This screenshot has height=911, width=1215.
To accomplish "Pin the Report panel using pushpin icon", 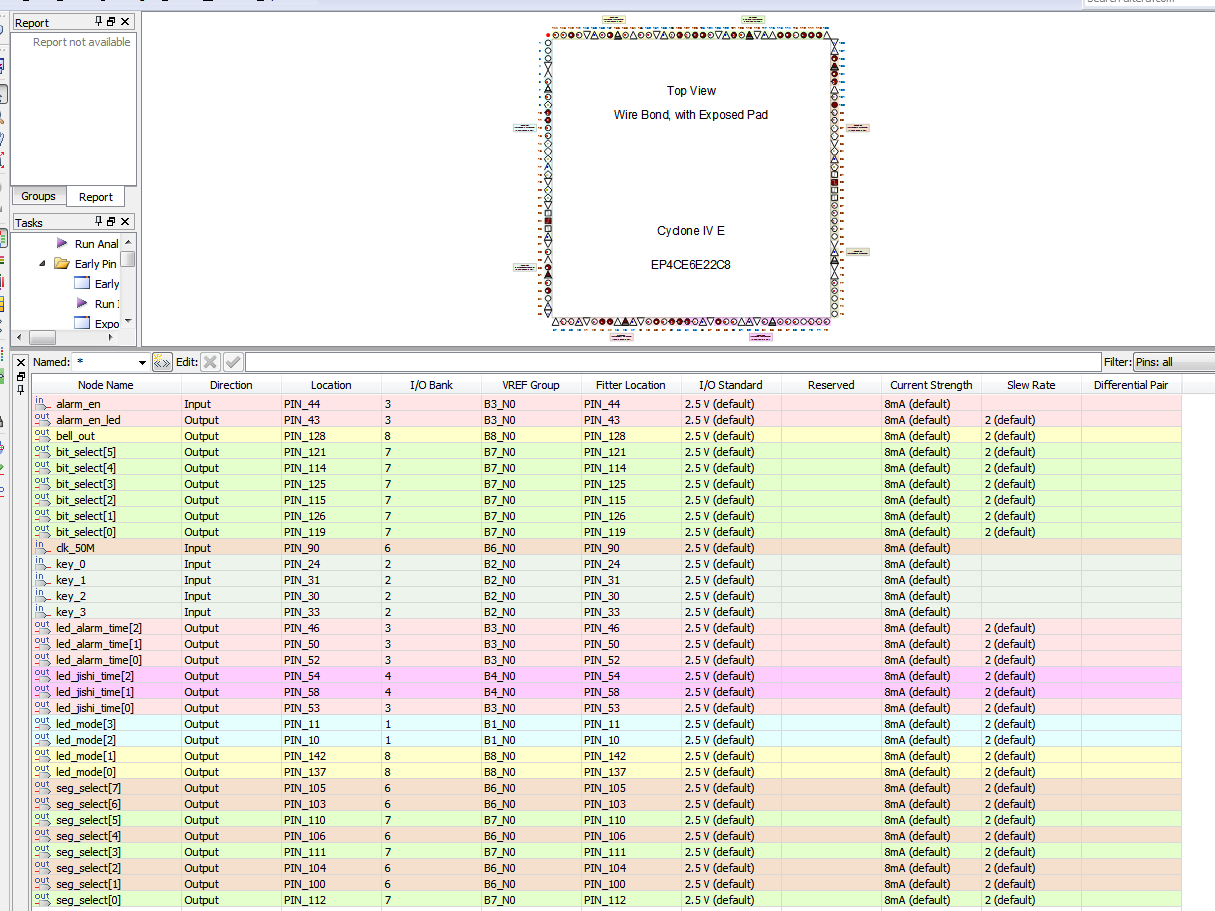I will [x=98, y=22].
